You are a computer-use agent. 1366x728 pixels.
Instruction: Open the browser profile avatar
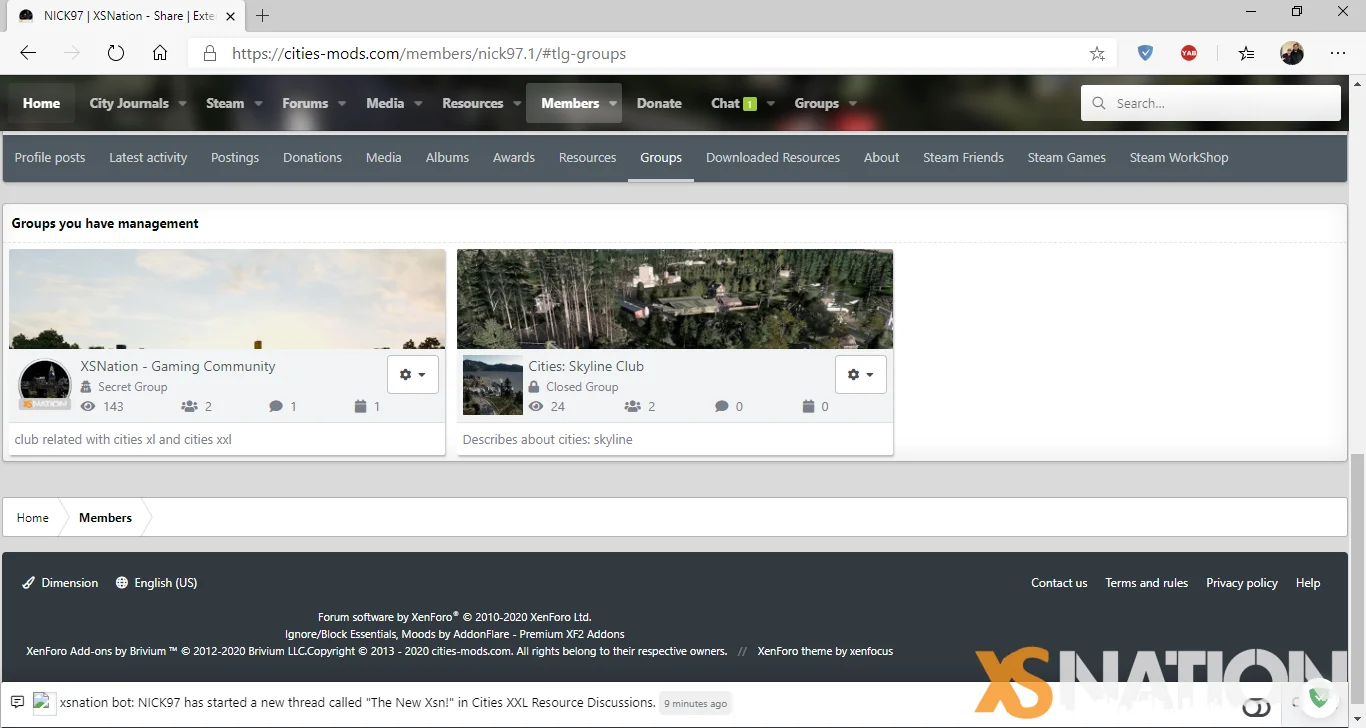click(1292, 54)
